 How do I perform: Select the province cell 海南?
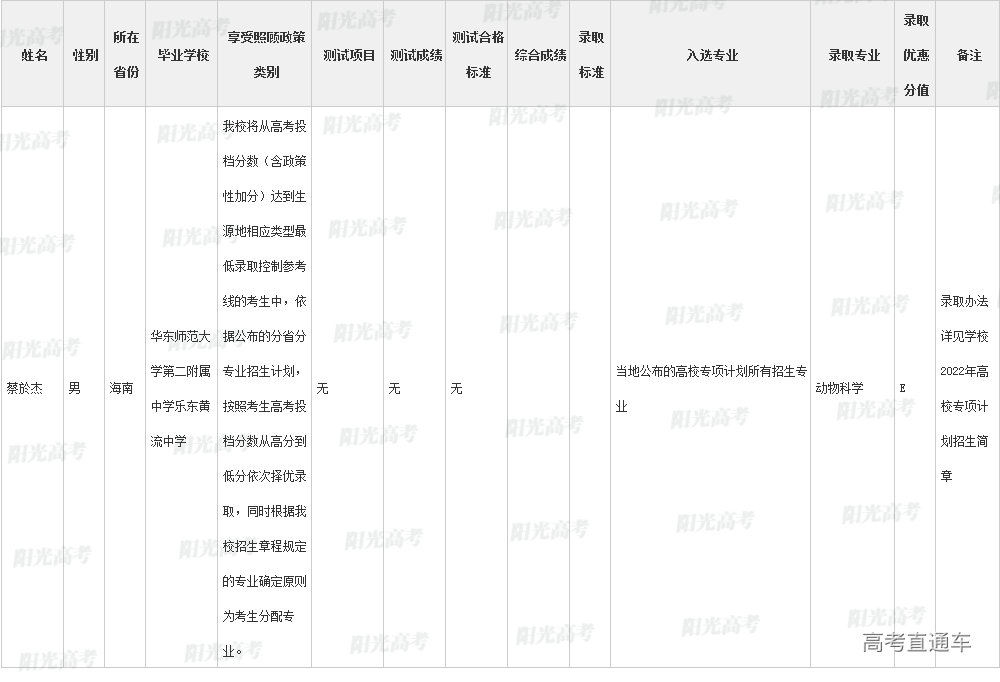pos(121,388)
